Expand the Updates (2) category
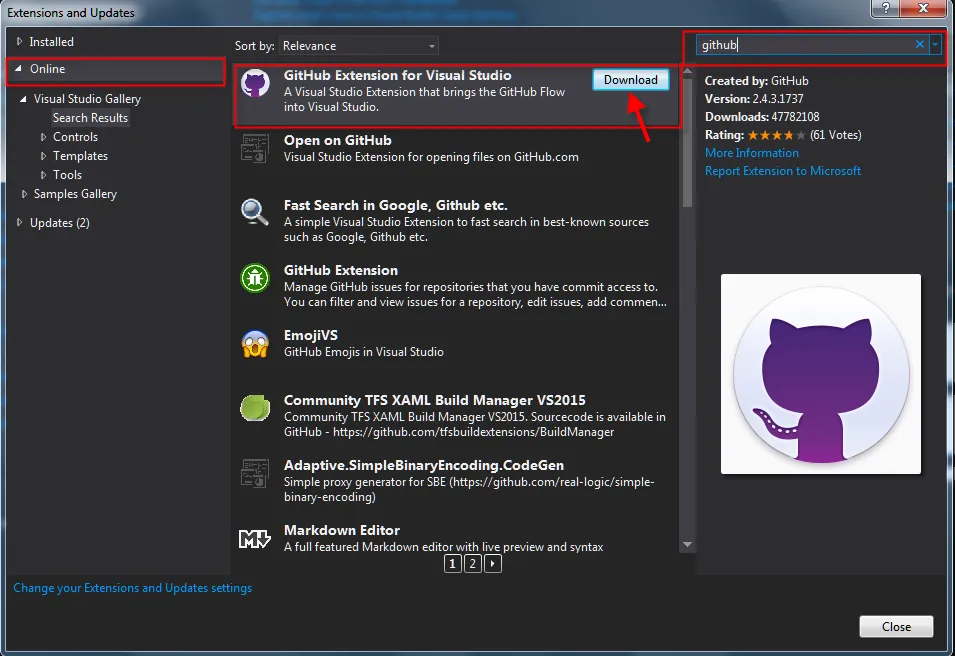Image resolution: width=955 pixels, height=656 pixels. pyautogui.click(x=19, y=222)
